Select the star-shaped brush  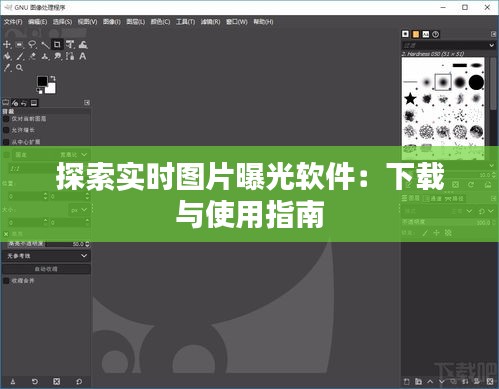(410, 99)
